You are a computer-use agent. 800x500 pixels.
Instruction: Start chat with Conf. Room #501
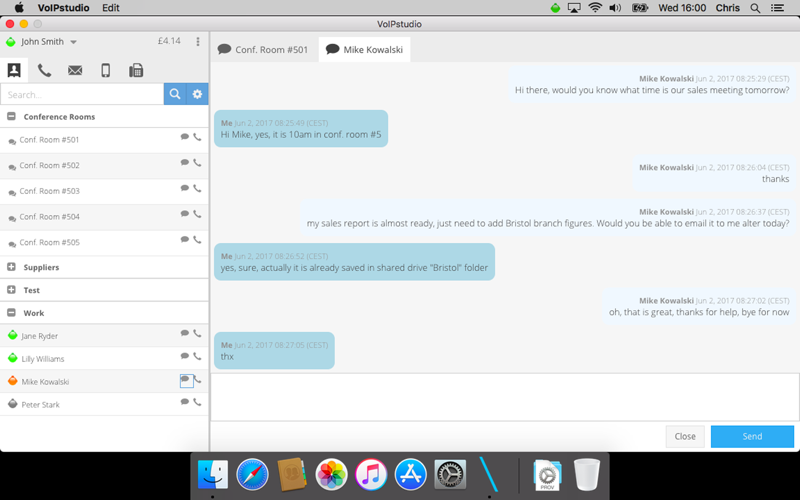(x=185, y=137)
